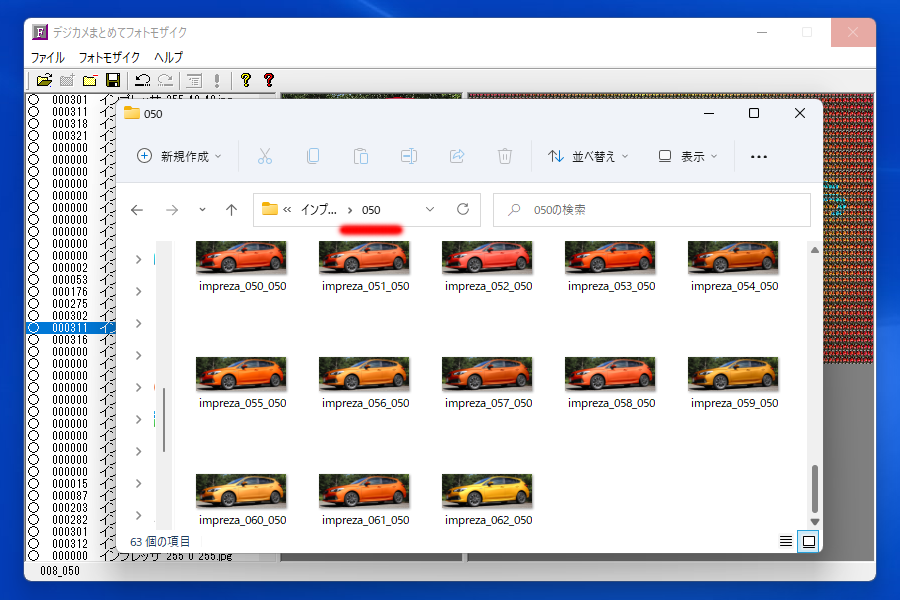900x600 pixels.
Task: Click the redo arrow in mosaic toolbar
Action: pyautogui.click(x=165, y=80)
